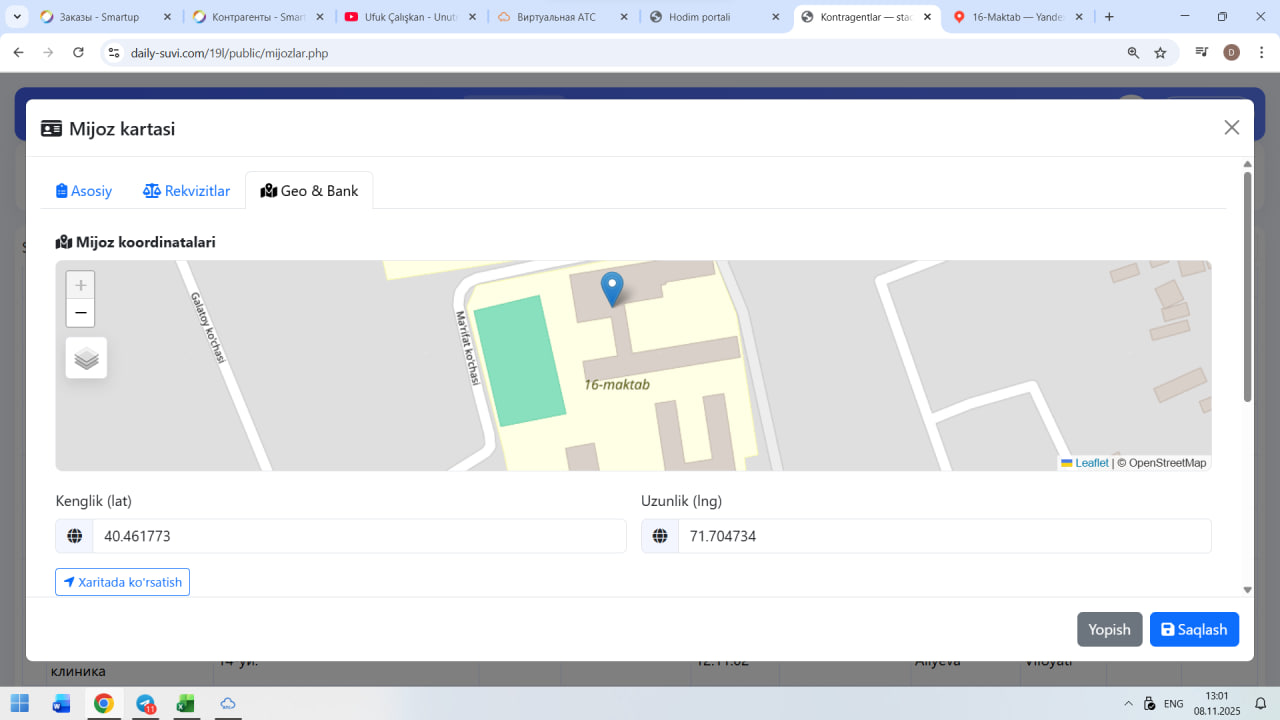The width and height of the screenshot is (1280, 720).
Task: Click the Kenglik latitude input field
Action: tap(358, 536)
